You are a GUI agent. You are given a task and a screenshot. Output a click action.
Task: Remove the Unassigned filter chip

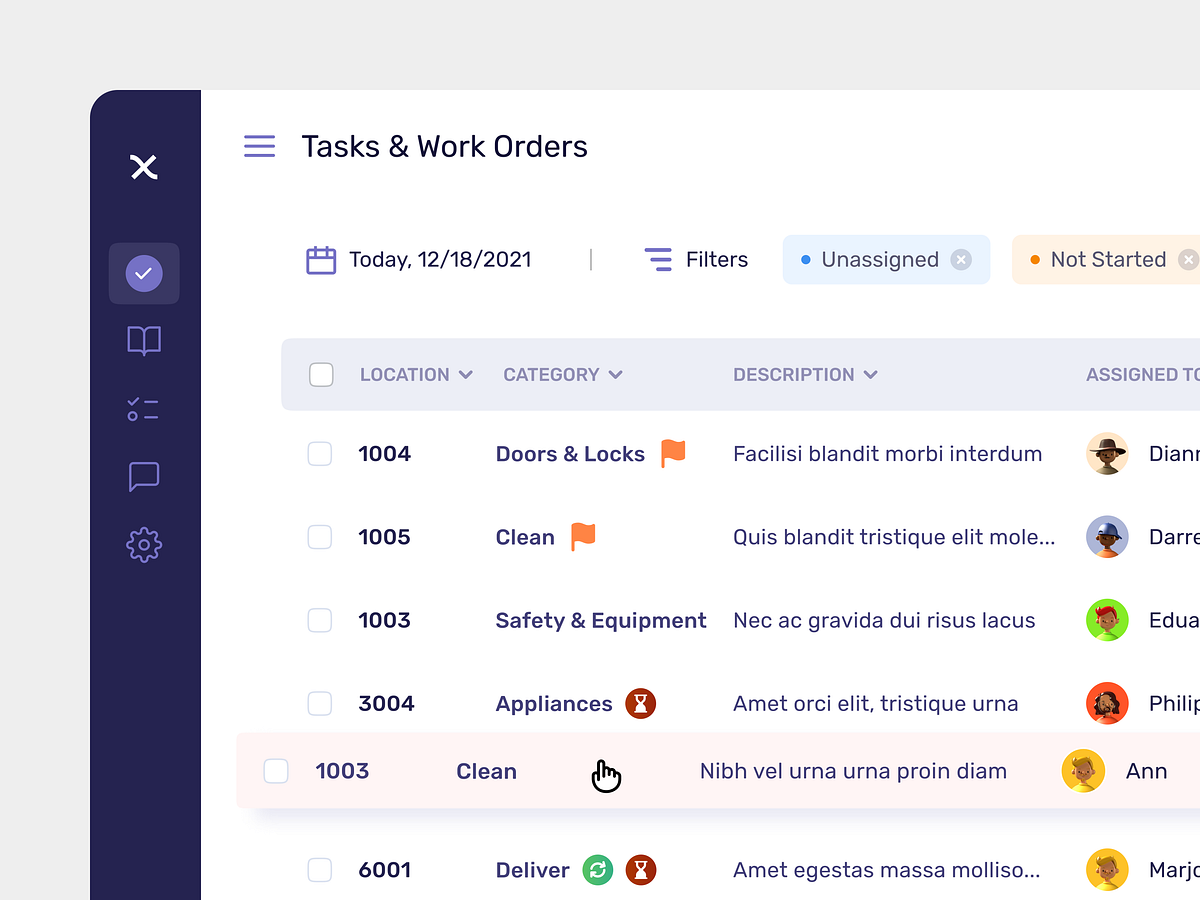(x=960, y=259)
